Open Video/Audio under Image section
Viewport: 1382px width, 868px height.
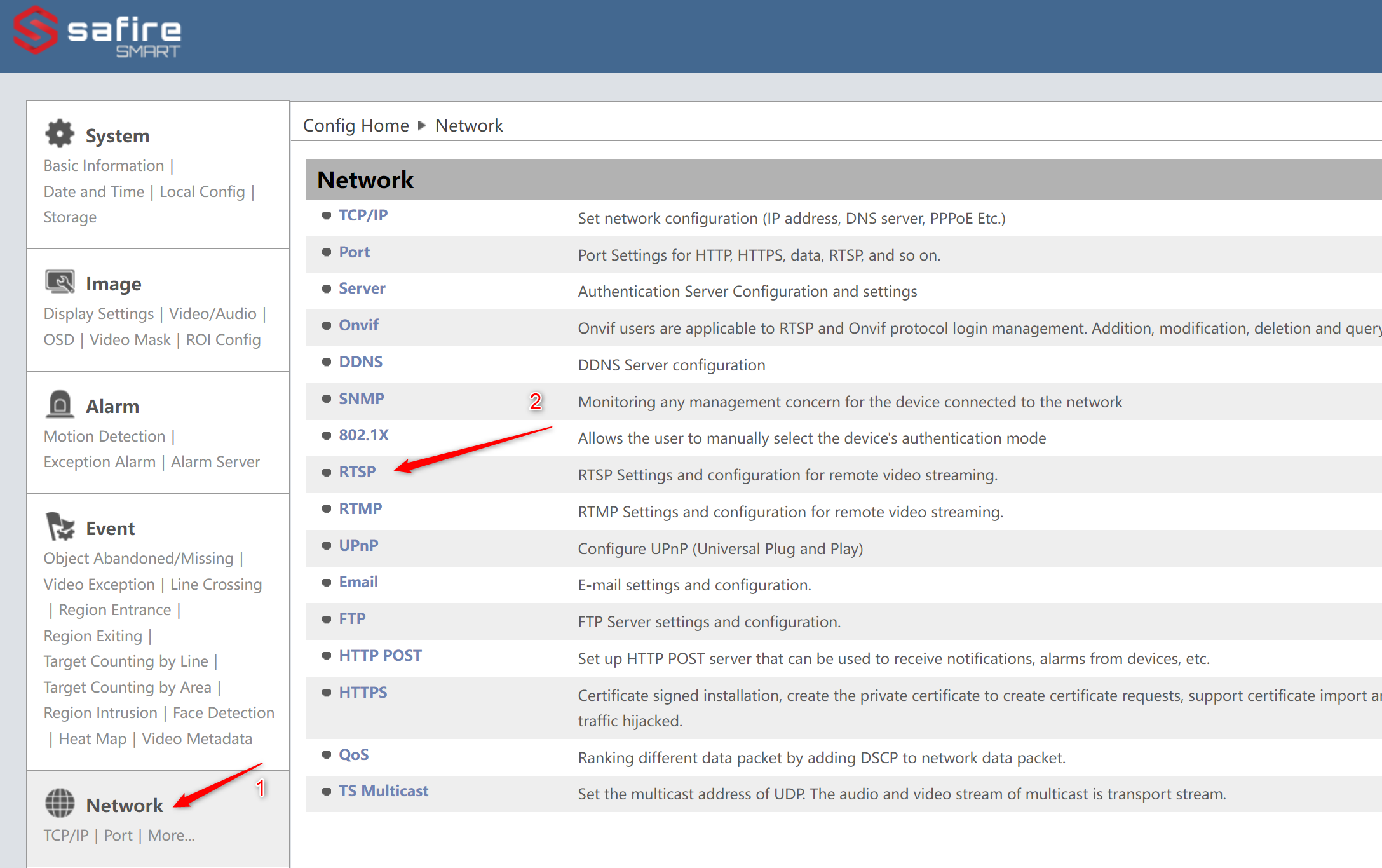point(213,313)
